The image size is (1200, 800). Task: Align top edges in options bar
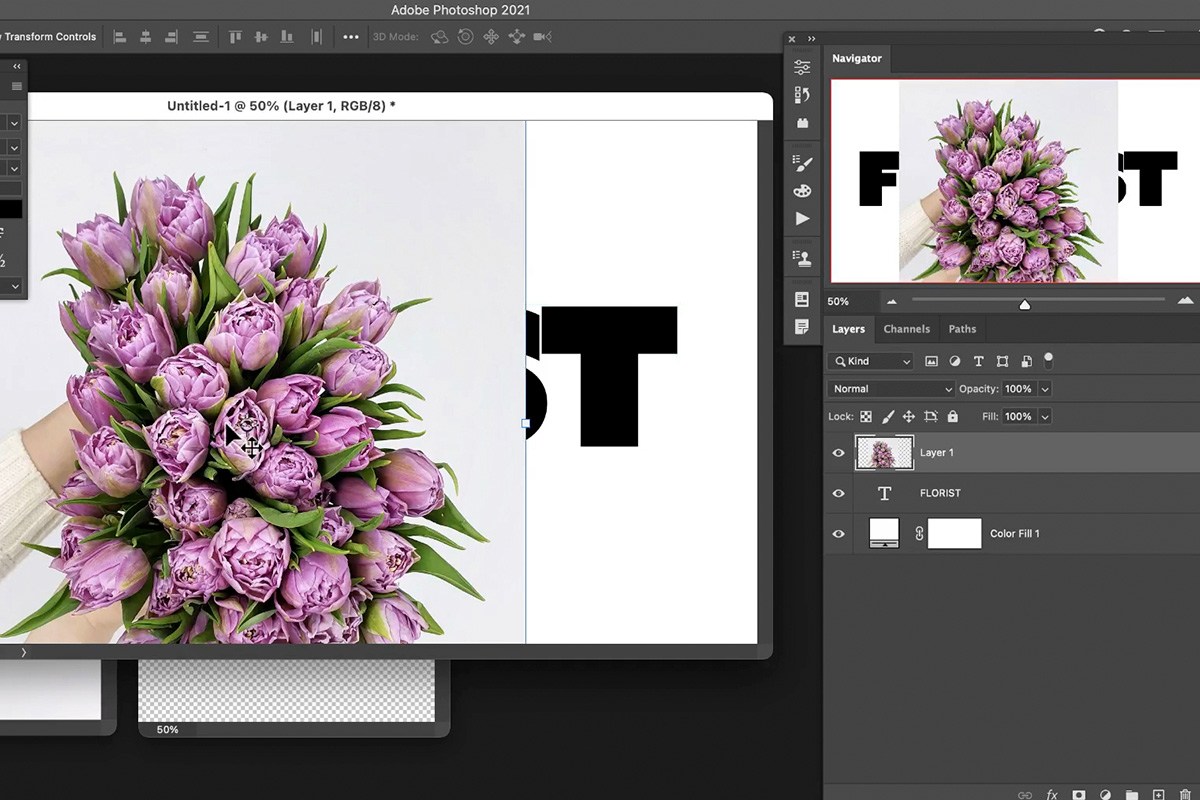(x=236, y=37)
